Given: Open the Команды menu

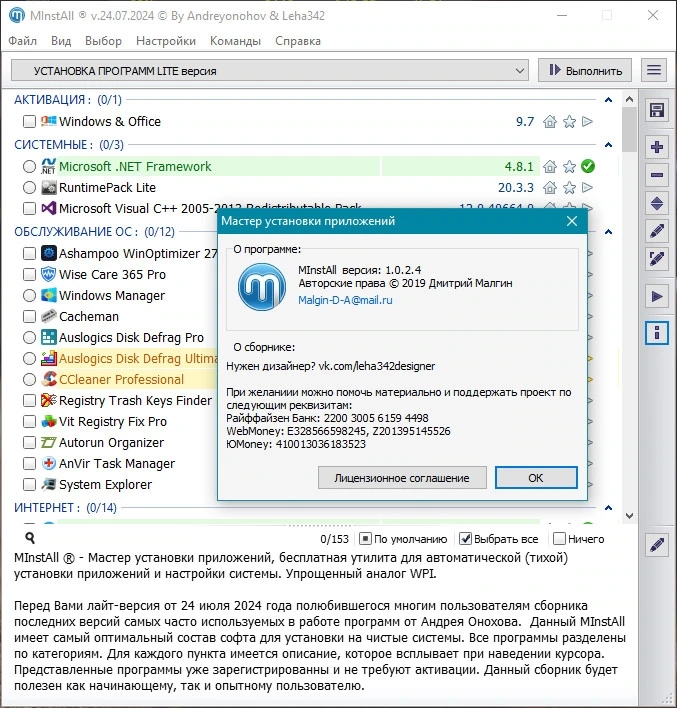Looking at the screenshot, I should pos(235,41).
